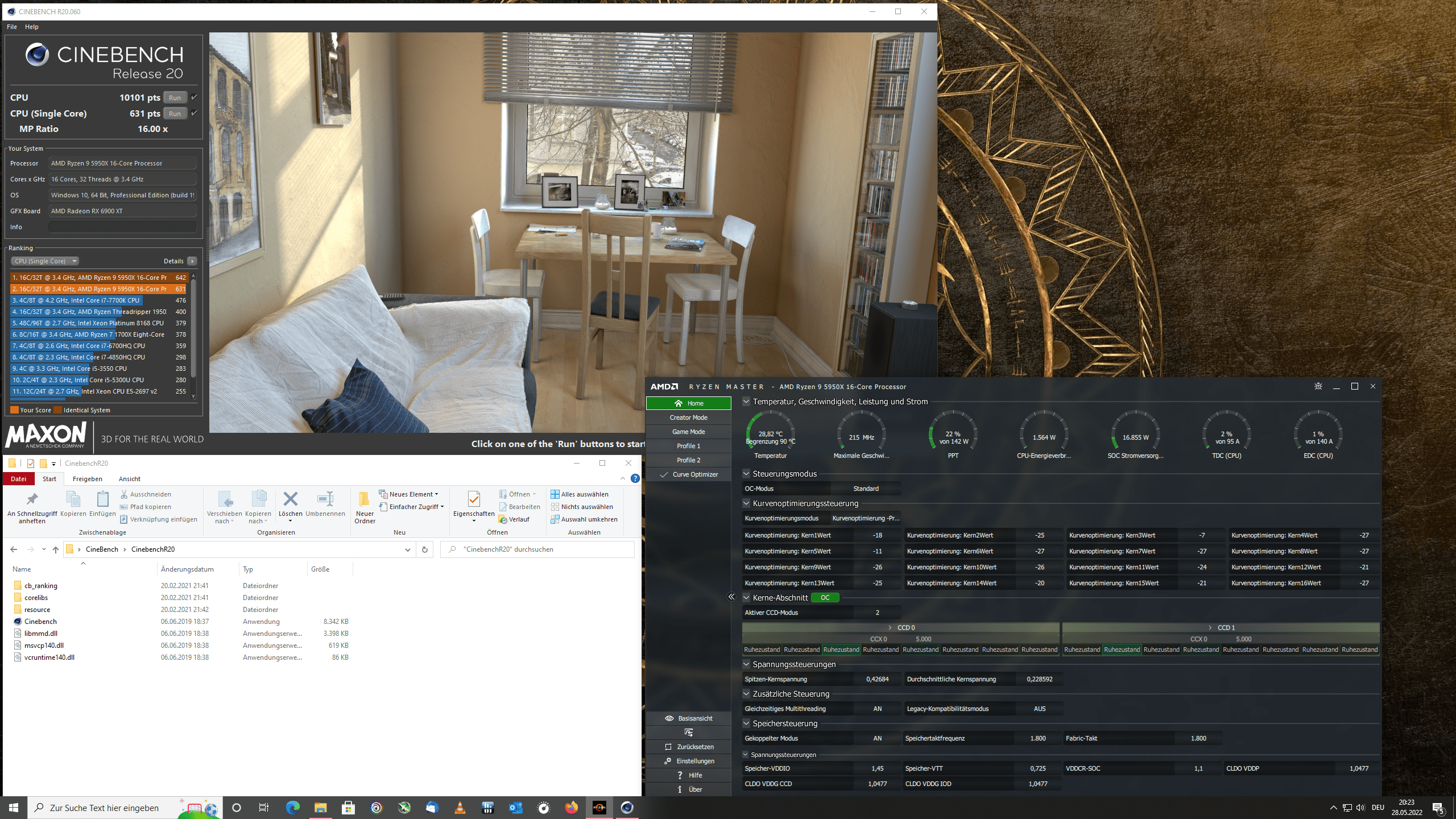Click refresh icon next to address bar
Image resolution: width=1456 pixels, height=819 pixels.
coord(424,549)
